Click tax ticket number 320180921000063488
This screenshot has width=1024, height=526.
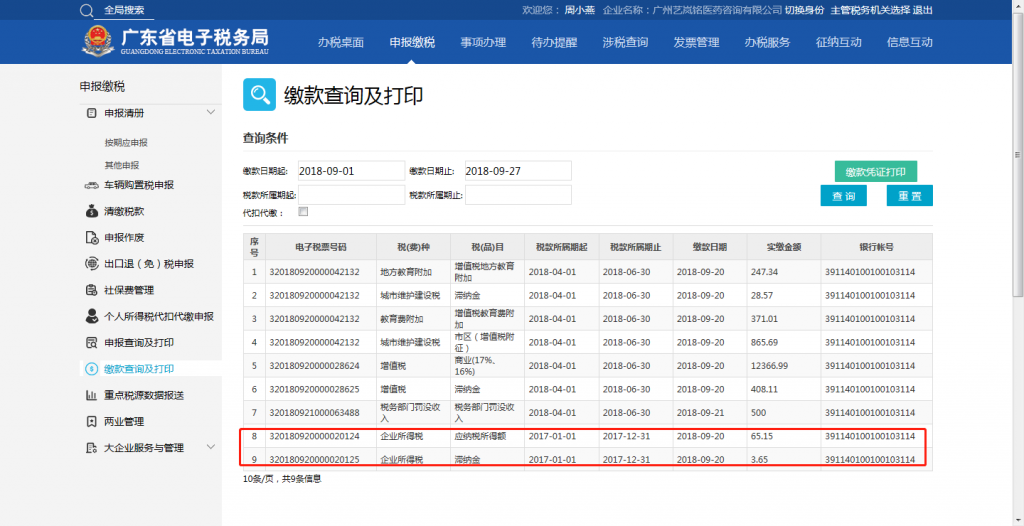[314, 412]
